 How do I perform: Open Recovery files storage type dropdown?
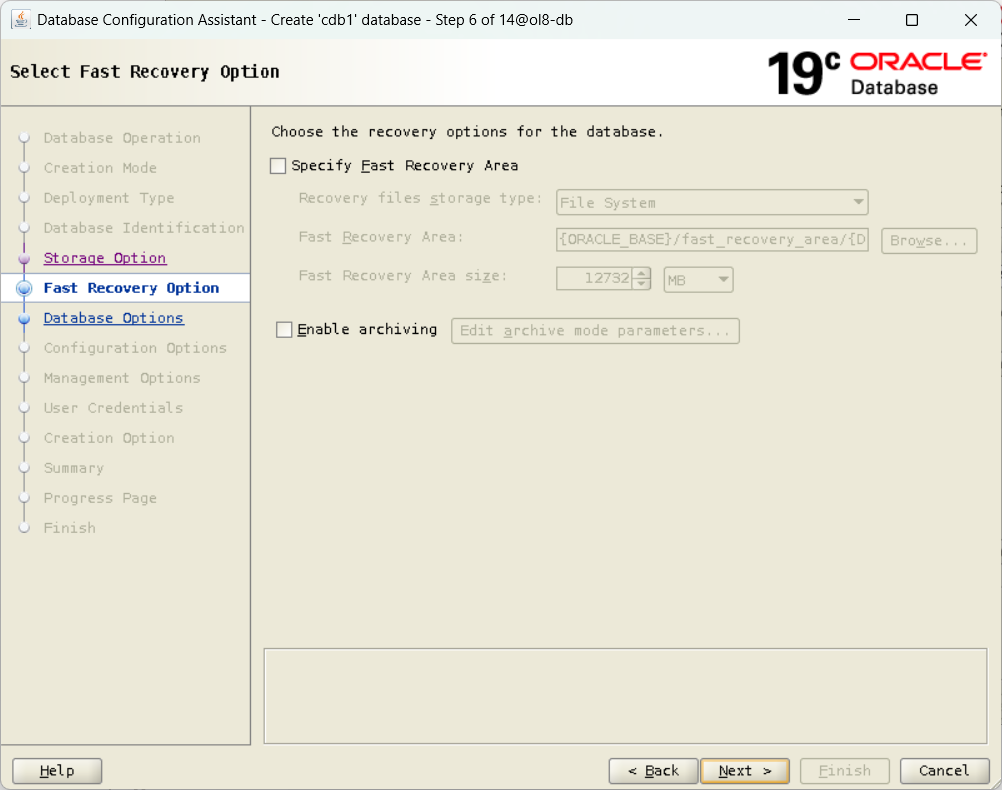712,203
